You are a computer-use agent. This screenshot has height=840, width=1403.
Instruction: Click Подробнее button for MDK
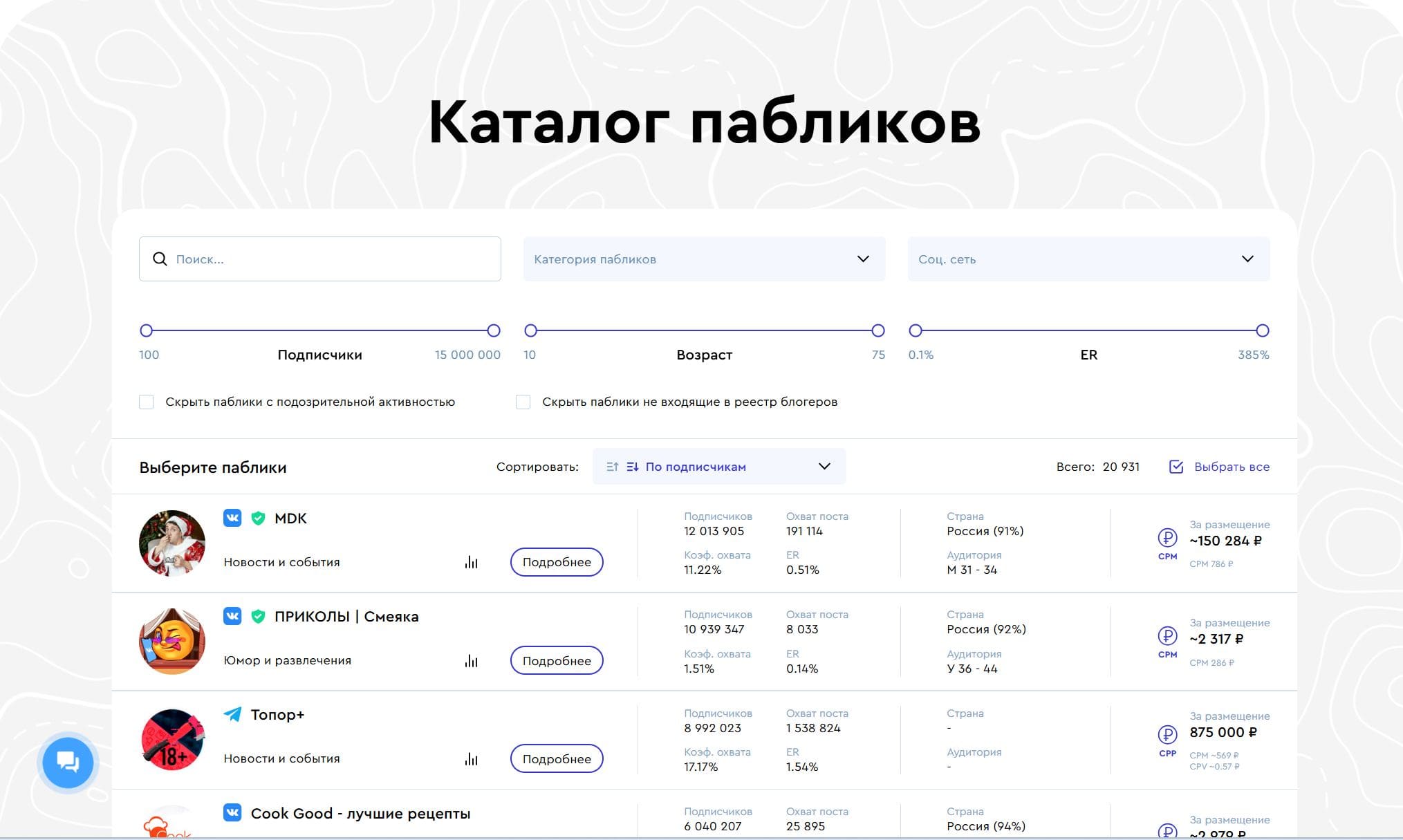point(557,562)
